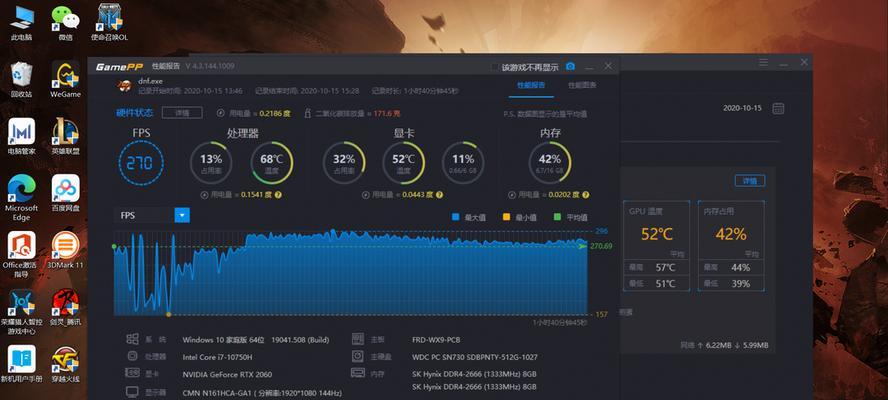
Task: Click the motherboard icon beside FRD-WX9-PCB
Action: pyautogui.click(x=357, y=339)
